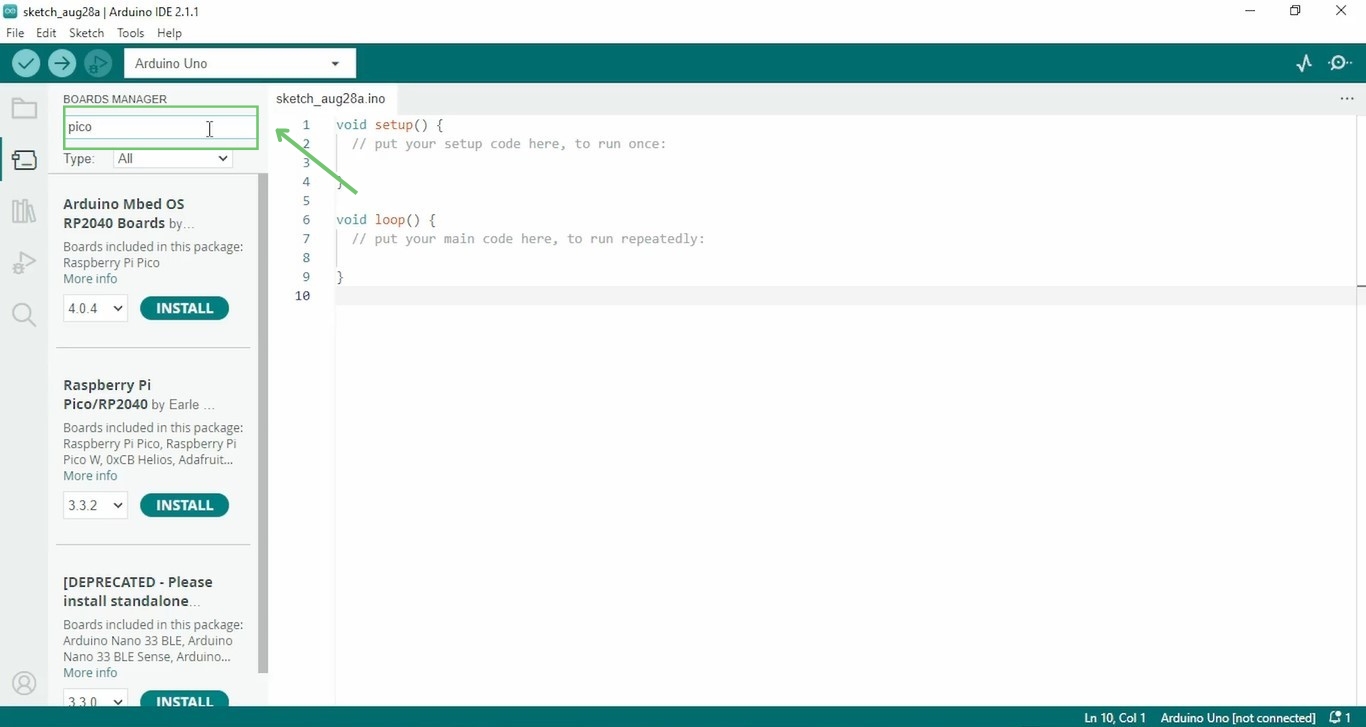Select the Boards Manager sidebar icon
This screenshot has width=1366, height=727.
pyautogui.click(x=23, y=160)
